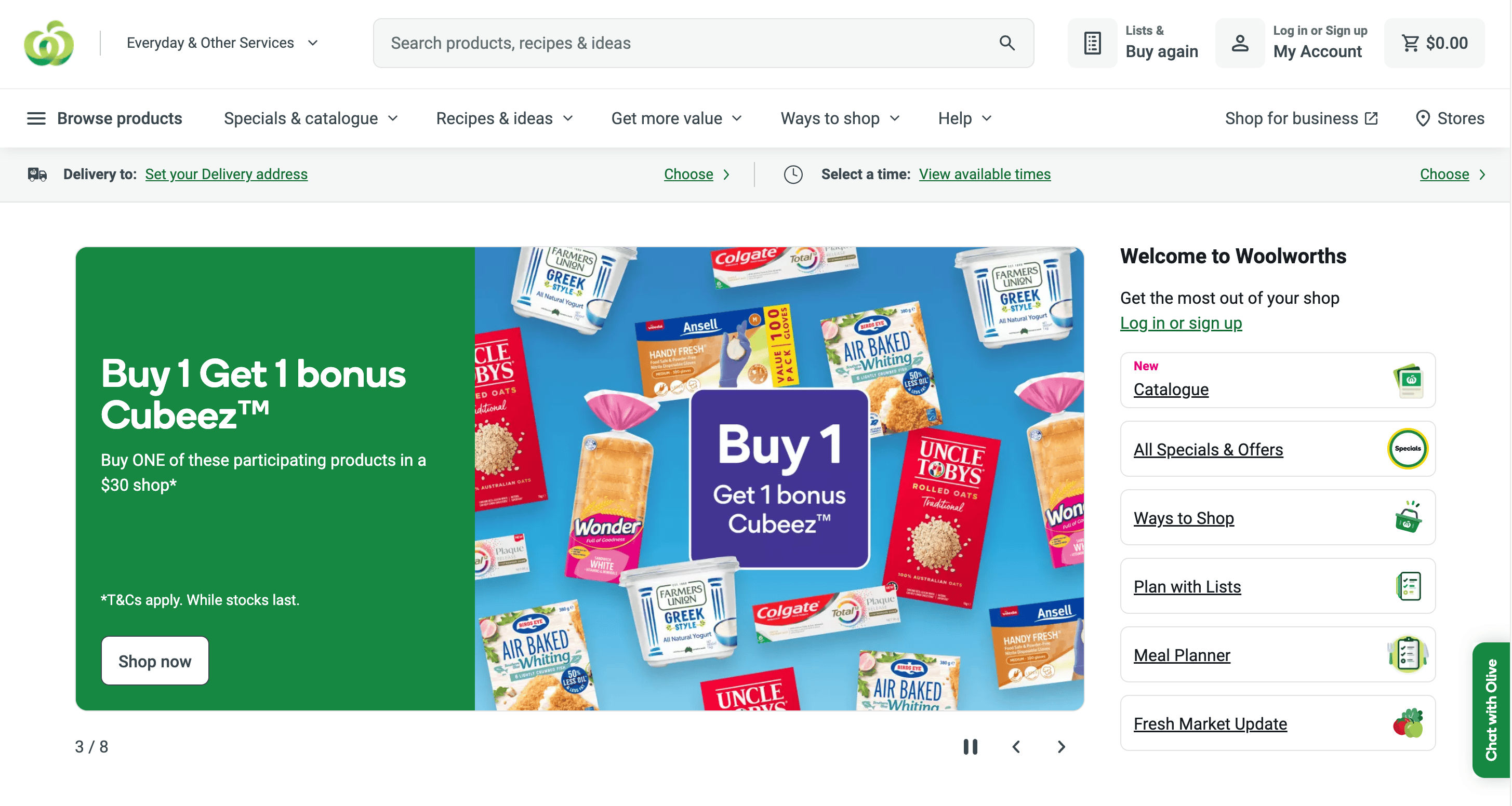Open the Ways to shop dropdown
Viewport: 1512px width, 806px height.
click(839, 118)
